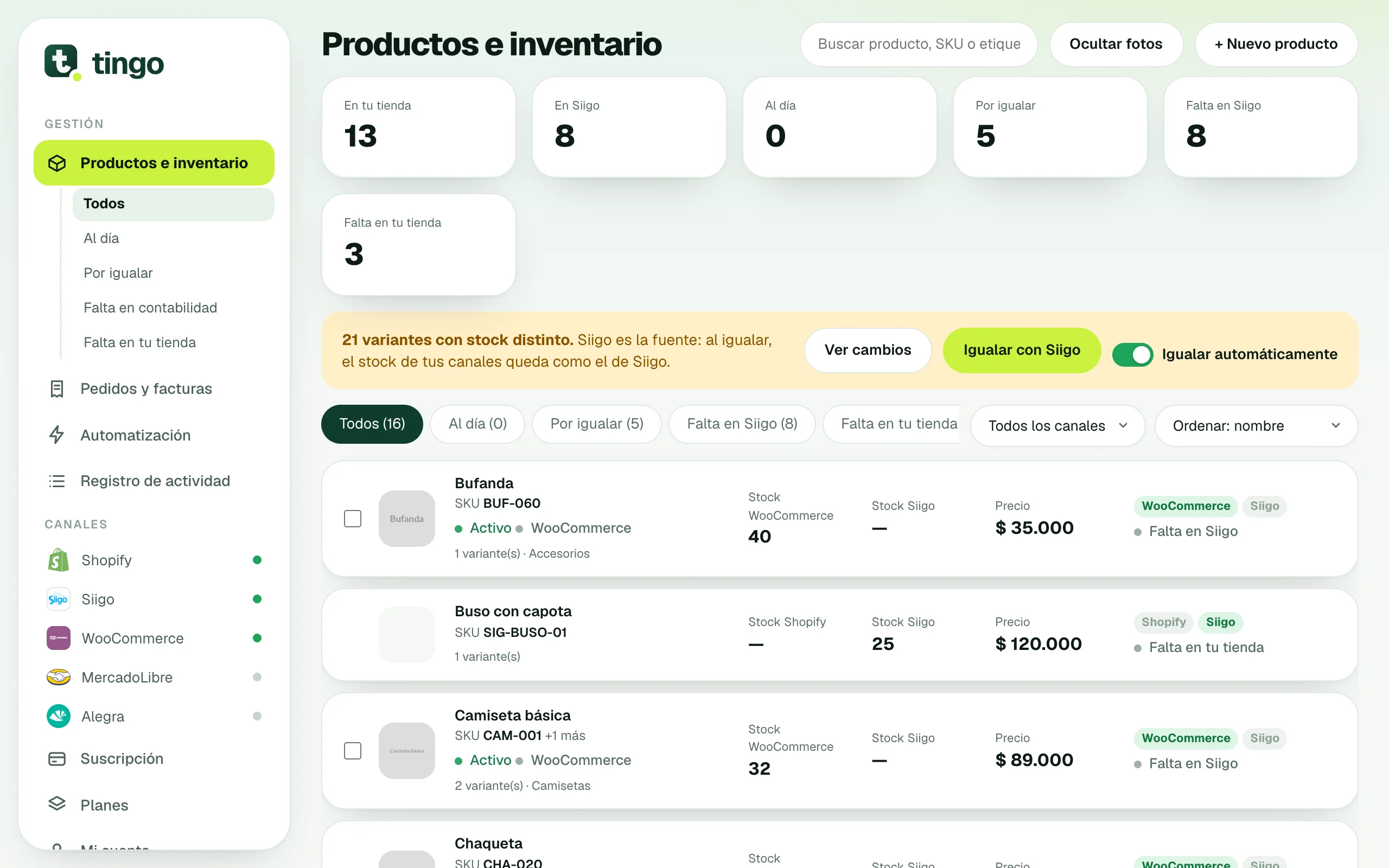Image resolution: width=1389 pixels, height=868 pixels.
Task: Select the Por igualar (5) filter tab
Action: click(x=597, y=424)
